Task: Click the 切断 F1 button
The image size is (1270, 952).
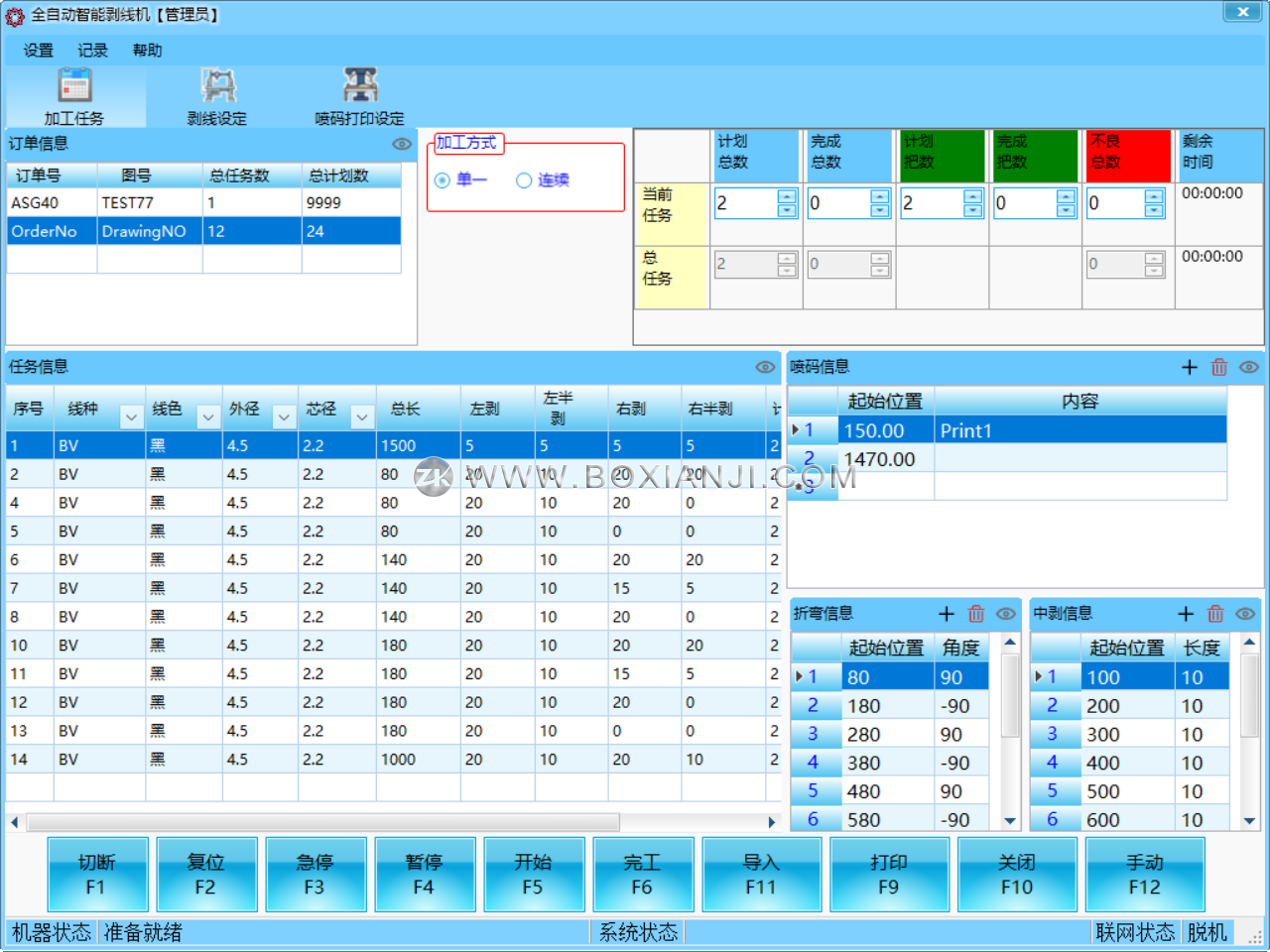Action: (97, 875)
